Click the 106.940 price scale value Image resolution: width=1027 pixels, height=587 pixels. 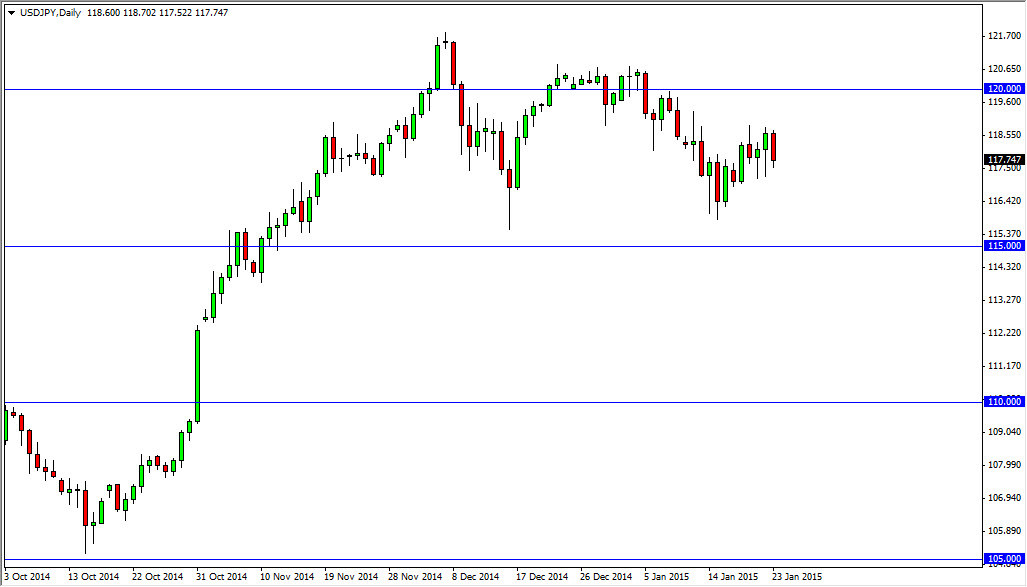click(1004, 498)
